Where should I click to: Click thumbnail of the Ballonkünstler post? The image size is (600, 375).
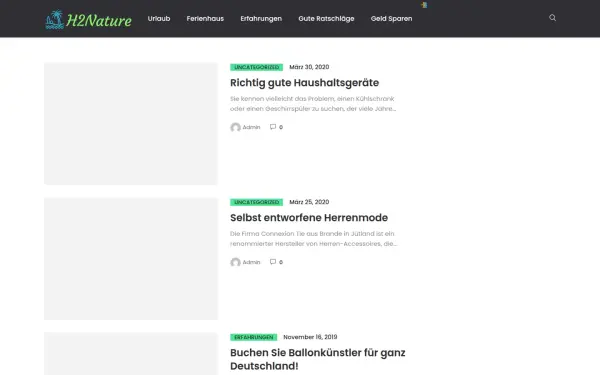131,354
